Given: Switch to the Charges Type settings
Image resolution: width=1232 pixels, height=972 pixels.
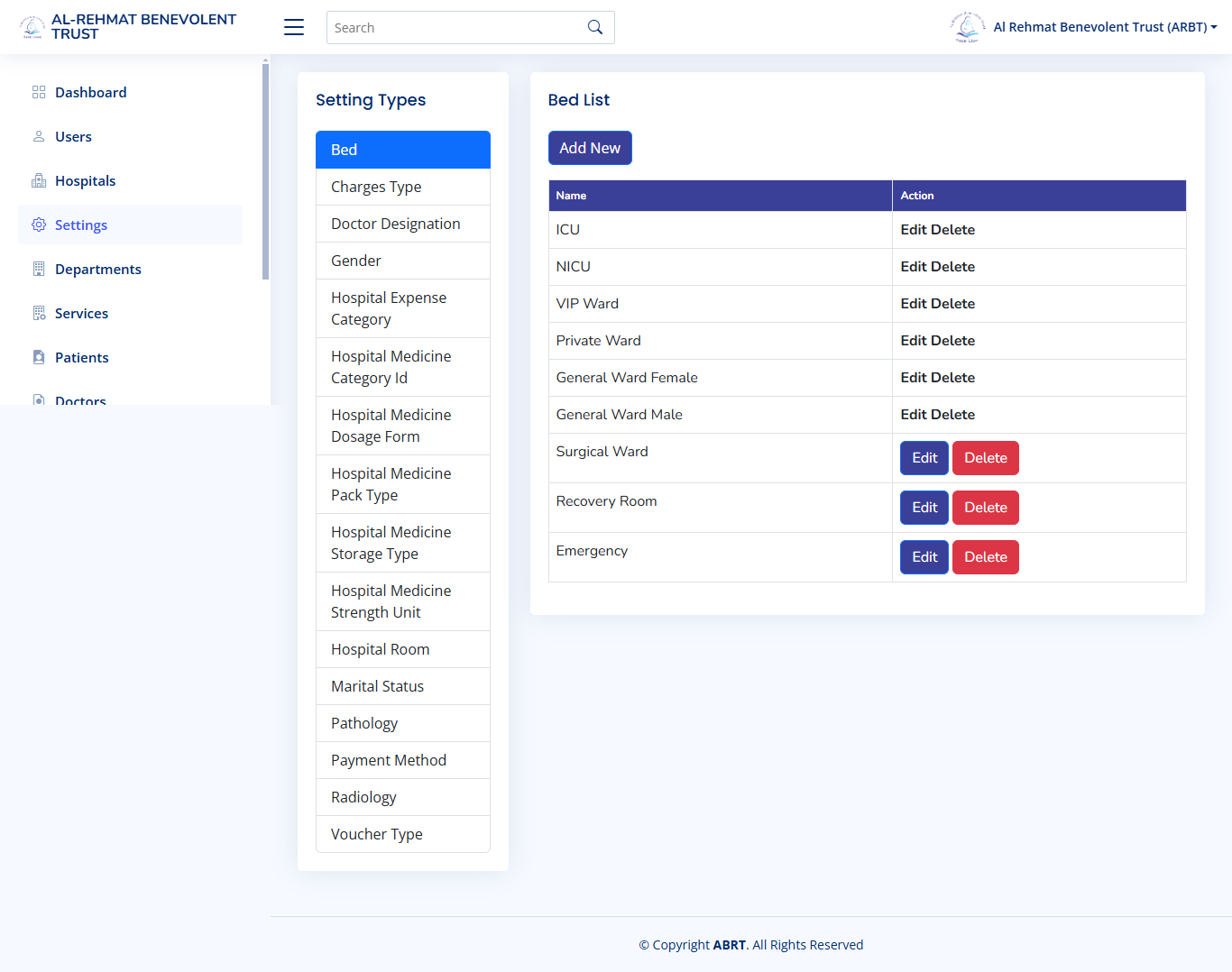Looking at the screenshot, I should point(376,187).
